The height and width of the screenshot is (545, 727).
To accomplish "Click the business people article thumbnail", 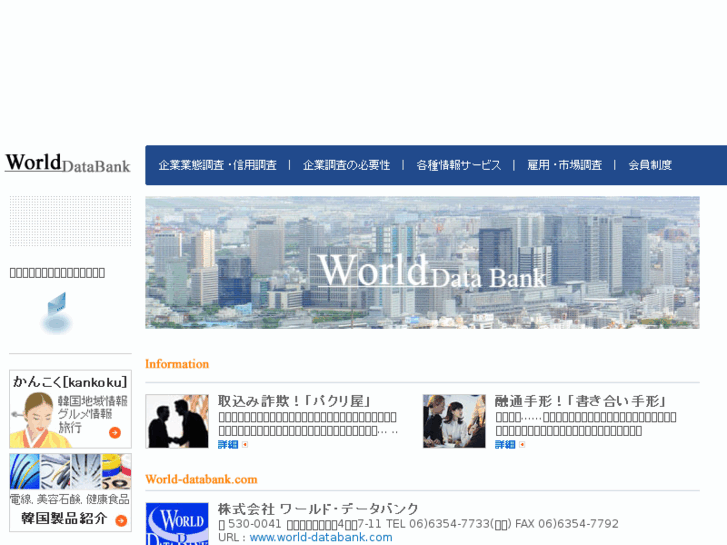I will click(454, 421).
